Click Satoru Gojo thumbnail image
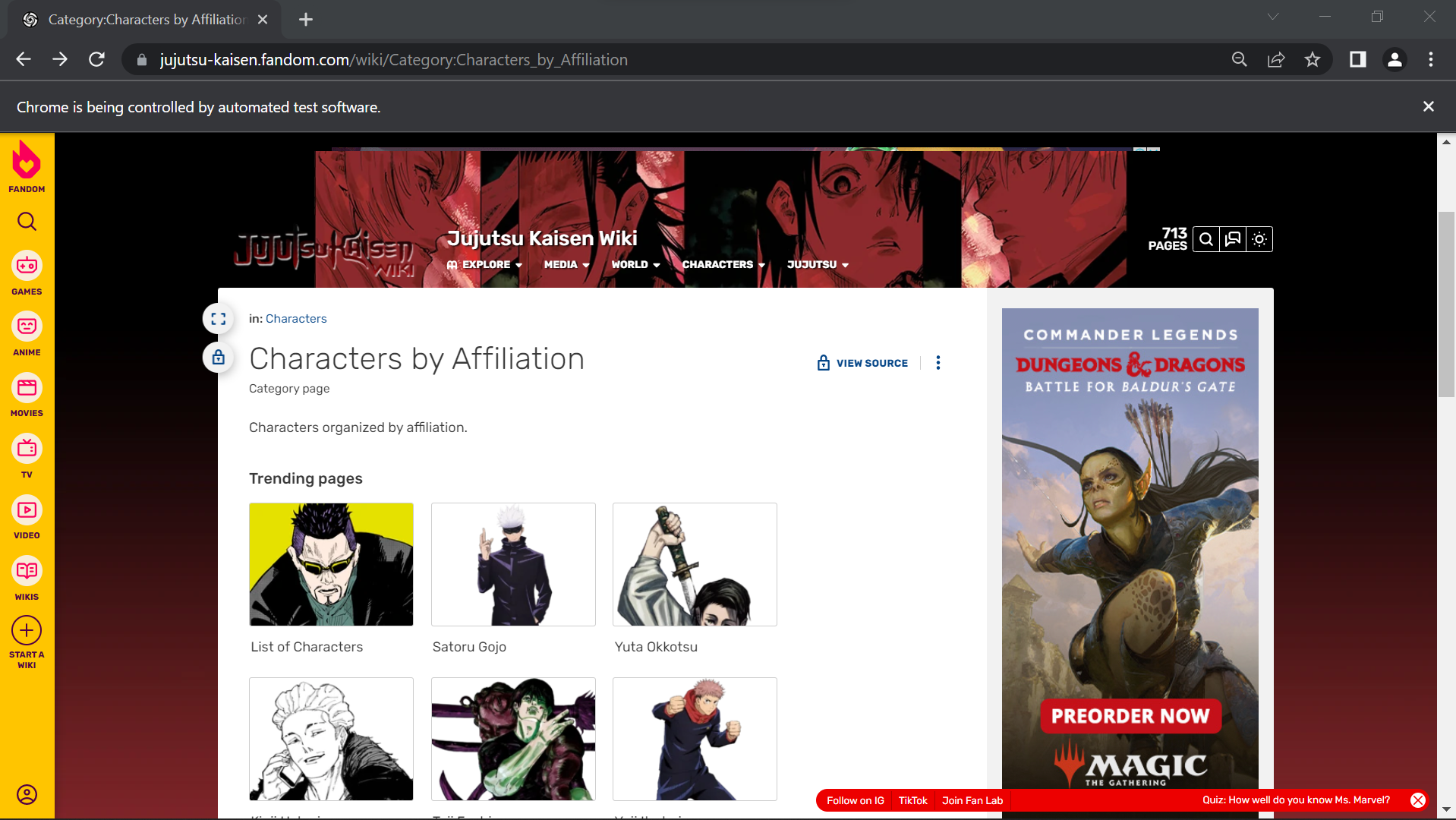The height and width of the screenshot is (820, 1456). point(513,564)
